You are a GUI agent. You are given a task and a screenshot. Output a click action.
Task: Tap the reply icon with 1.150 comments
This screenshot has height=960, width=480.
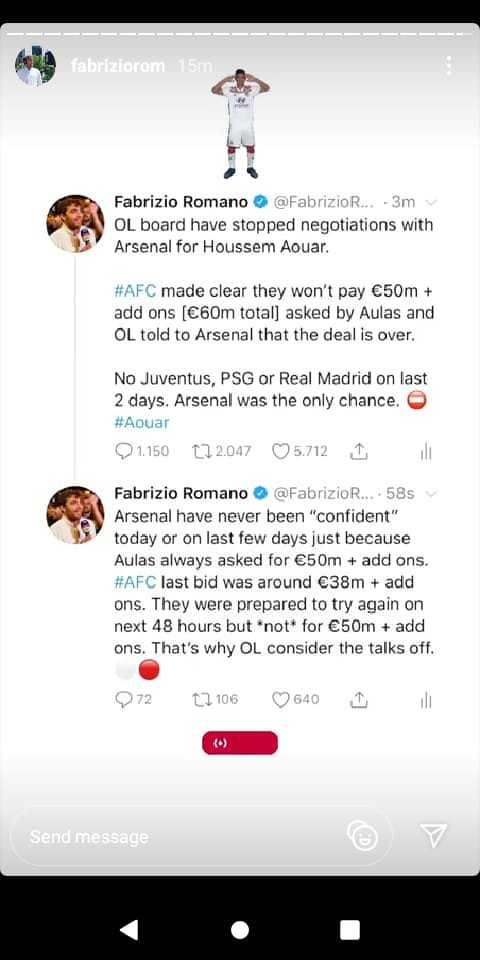(124, 452)
